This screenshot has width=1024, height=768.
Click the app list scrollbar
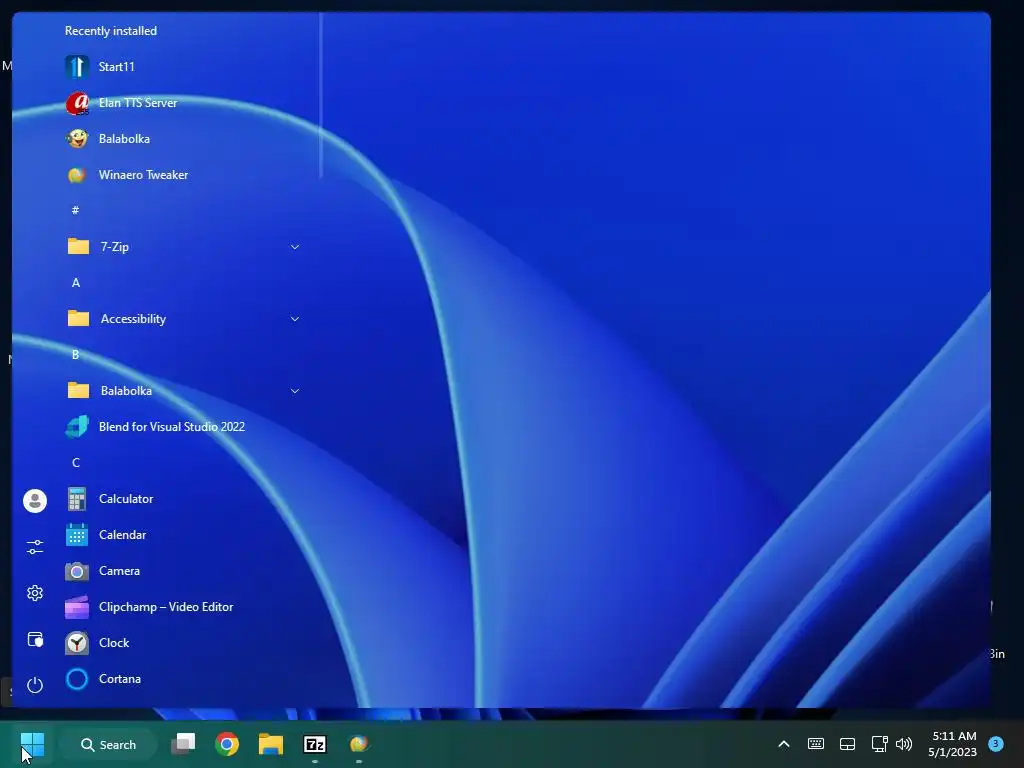coord(321,95)
